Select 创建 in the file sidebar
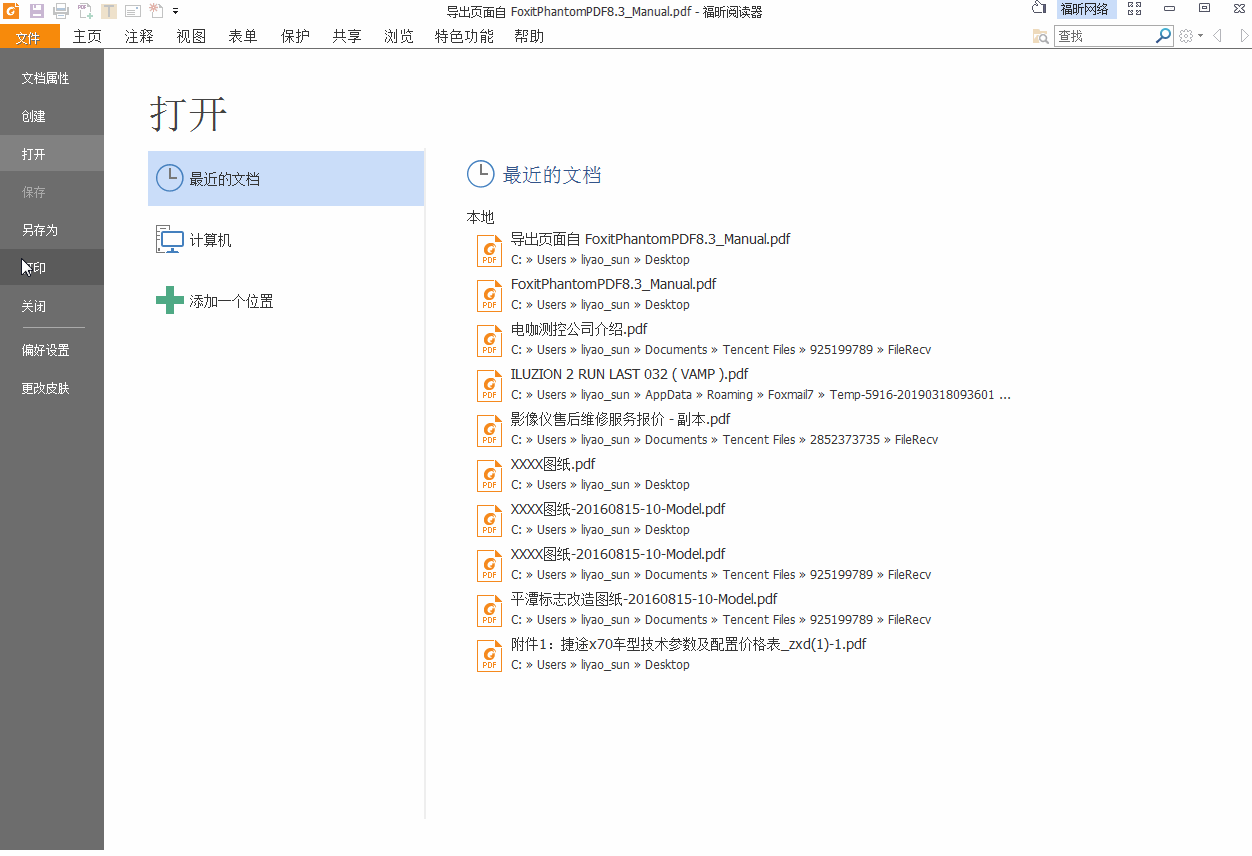Screen dimensions: 1252x856 click(52, 116)
